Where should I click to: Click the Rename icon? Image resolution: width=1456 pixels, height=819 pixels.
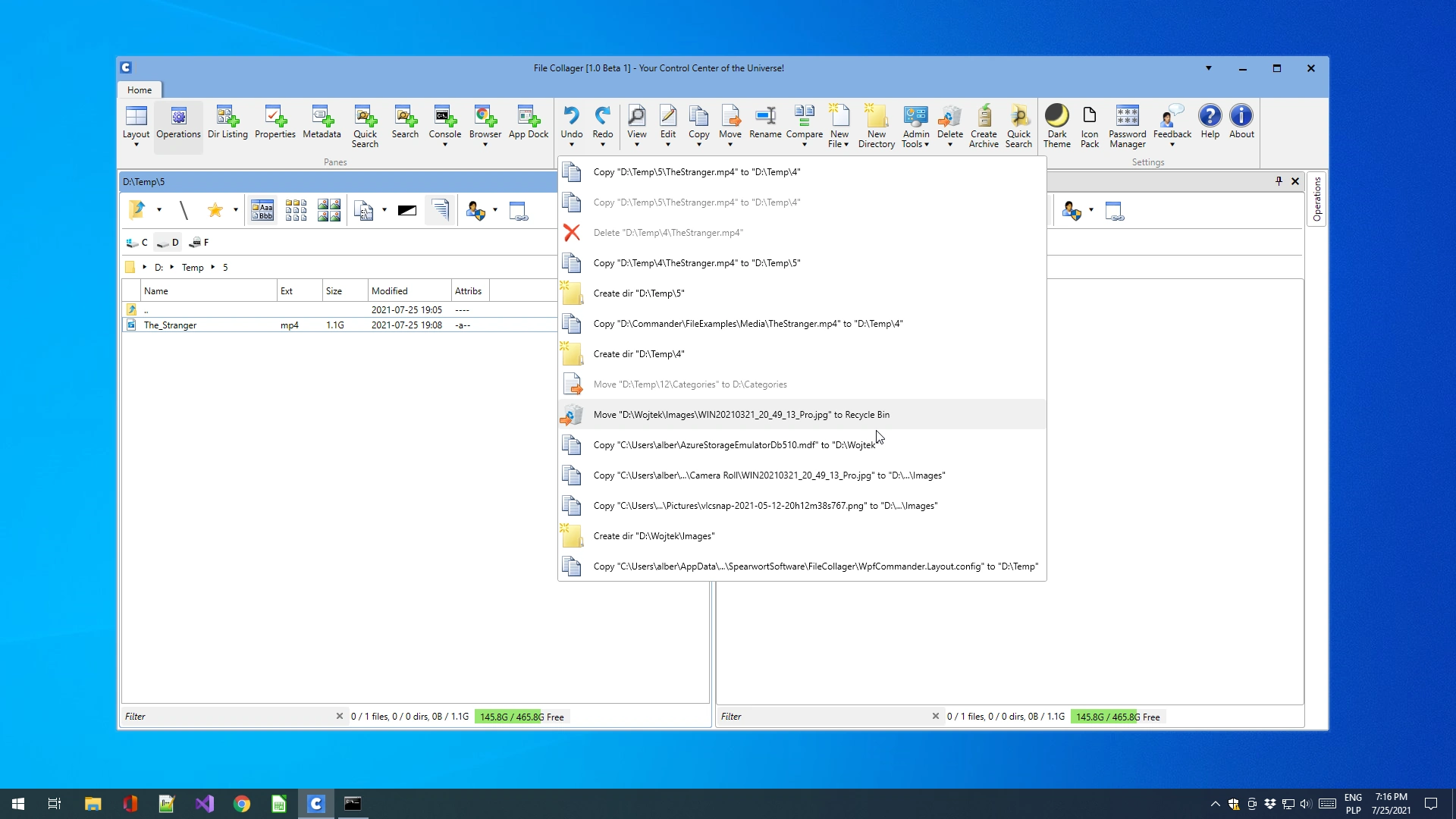tap(765, 115)
